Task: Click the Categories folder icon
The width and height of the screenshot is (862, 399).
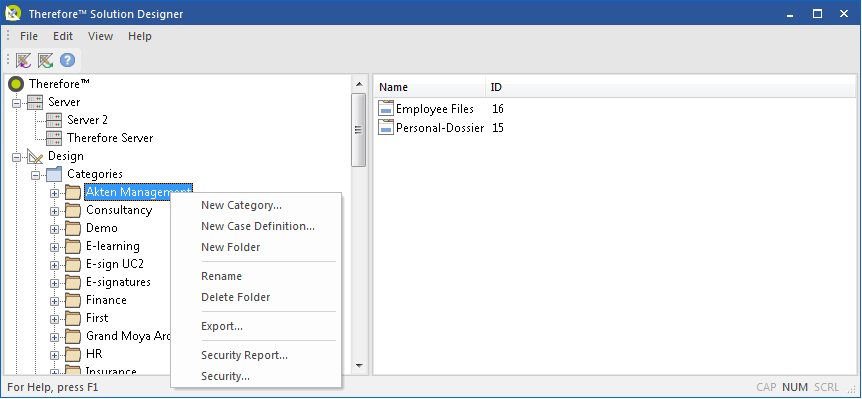Action: coord(54,174)
